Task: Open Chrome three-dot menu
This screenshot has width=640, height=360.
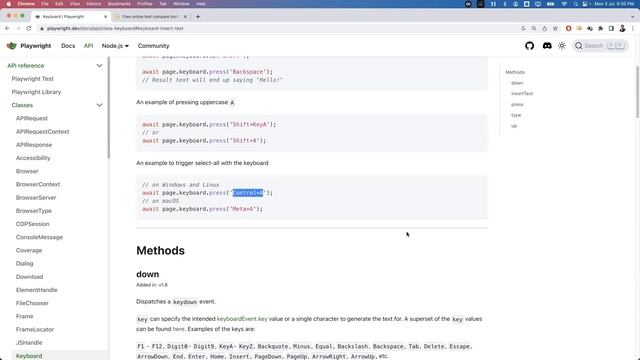Action: pos(633,29)
